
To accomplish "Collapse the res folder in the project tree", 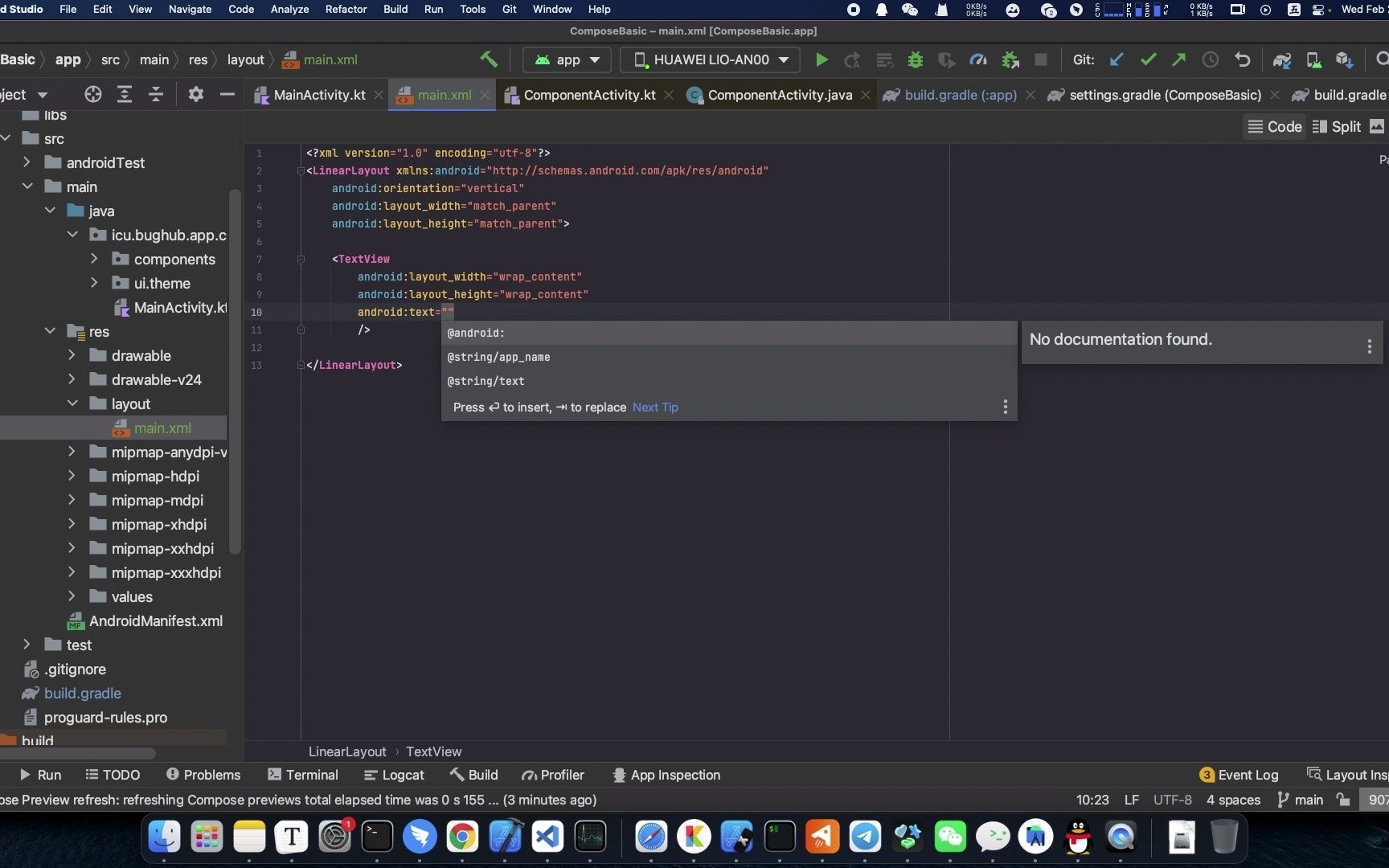I will pos(50,331).
